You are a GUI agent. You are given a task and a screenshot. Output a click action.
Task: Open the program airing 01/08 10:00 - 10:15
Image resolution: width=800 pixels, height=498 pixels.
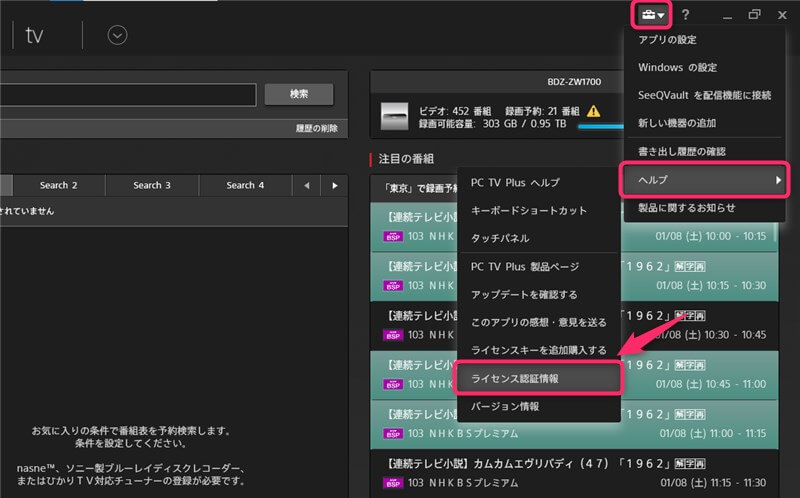coord(574,227)
